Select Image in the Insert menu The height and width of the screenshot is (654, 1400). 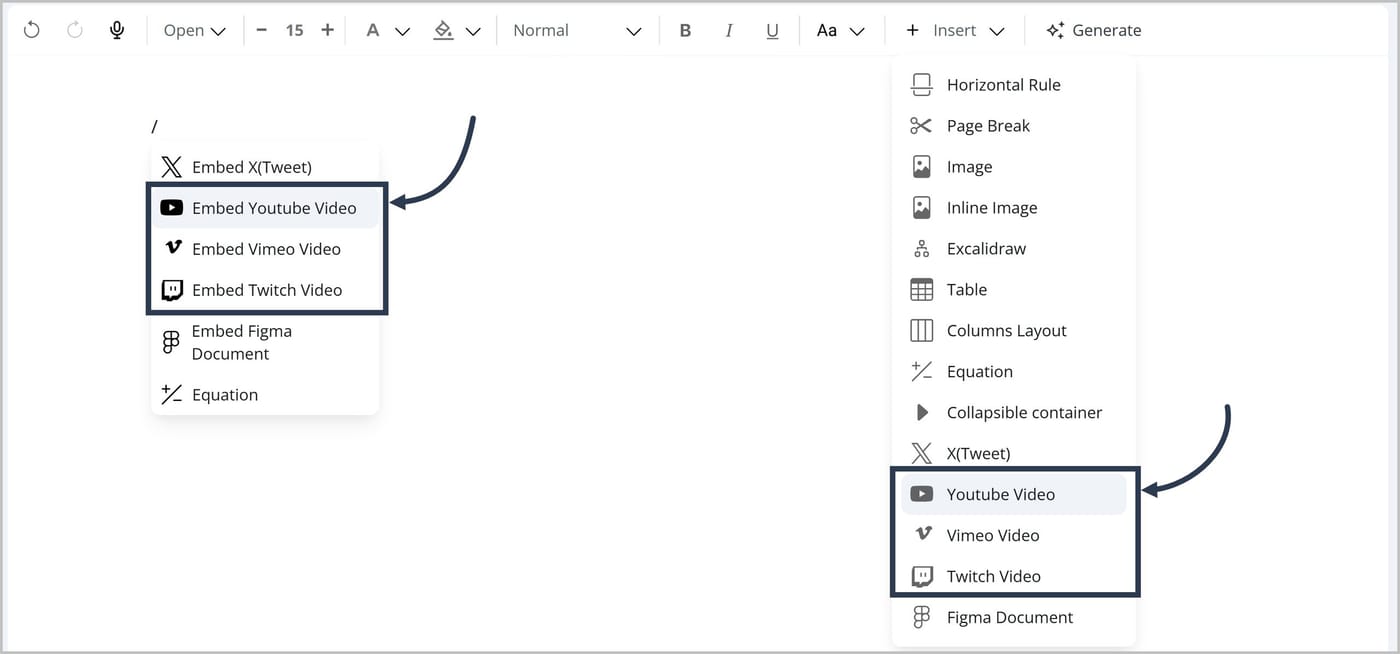[1014, 167]
